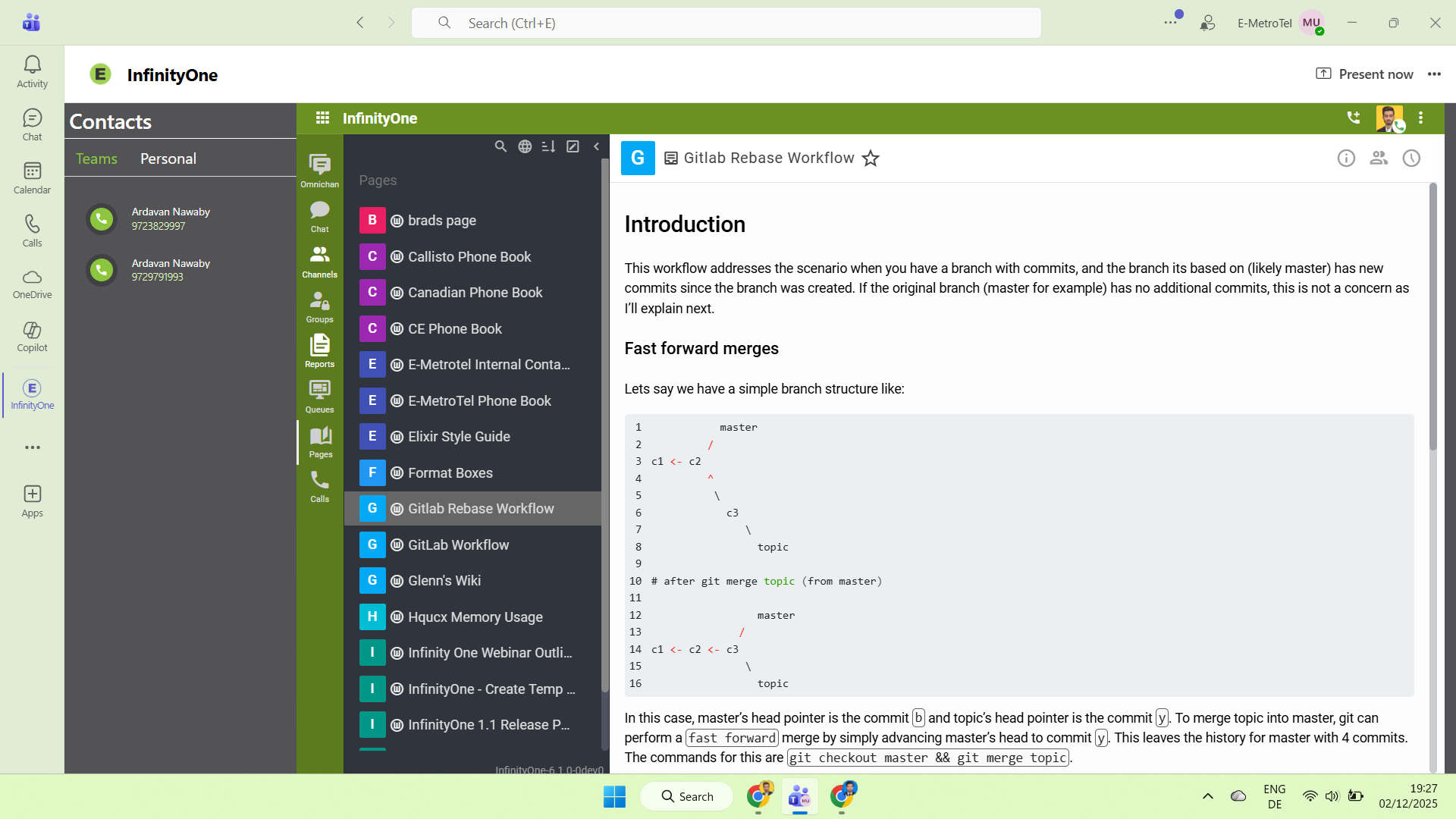Screen dimensions: 1456x819
Task: Open Calls in the InfinityOne green sidebar
Action: (x=320, y=486)
